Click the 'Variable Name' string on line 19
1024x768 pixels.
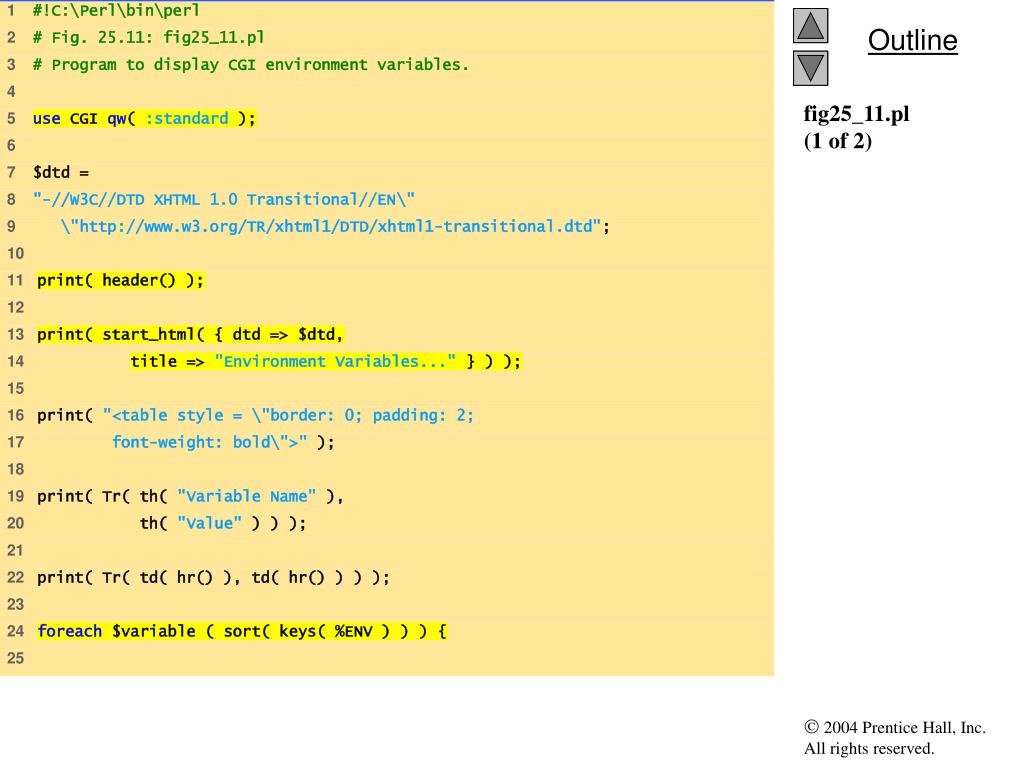246,496
